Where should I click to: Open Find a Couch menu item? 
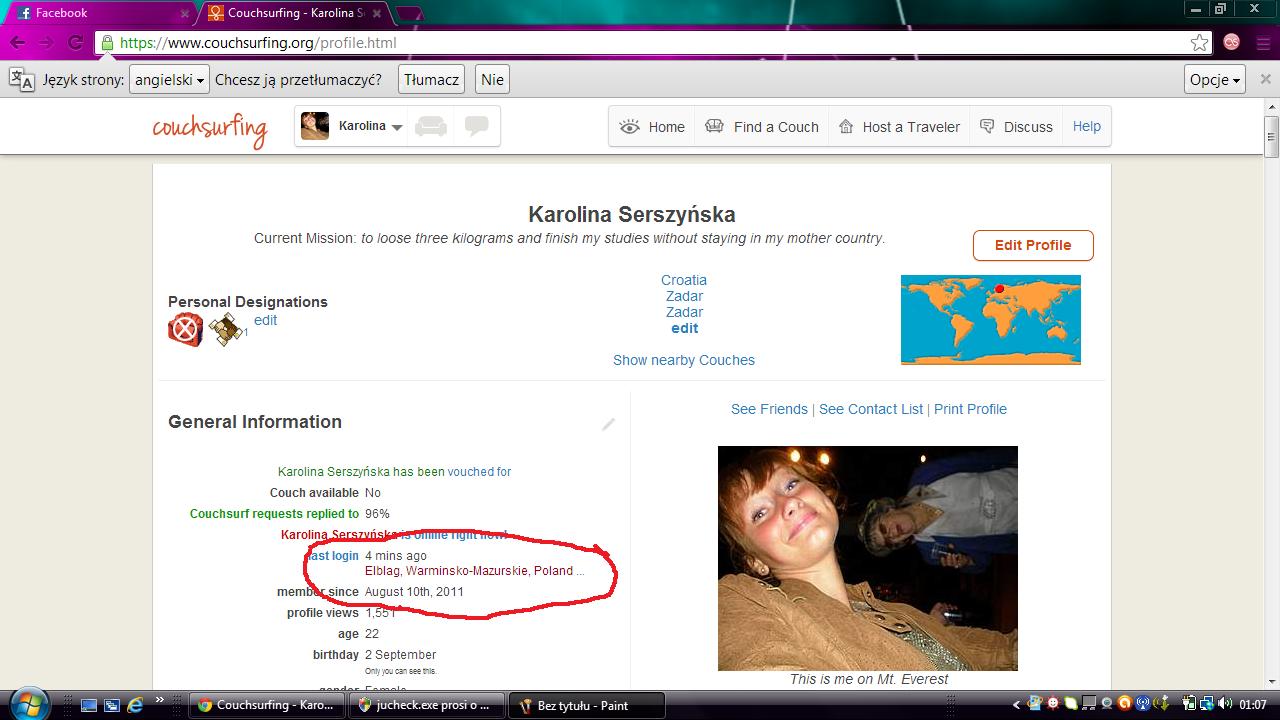click(762, 127)
